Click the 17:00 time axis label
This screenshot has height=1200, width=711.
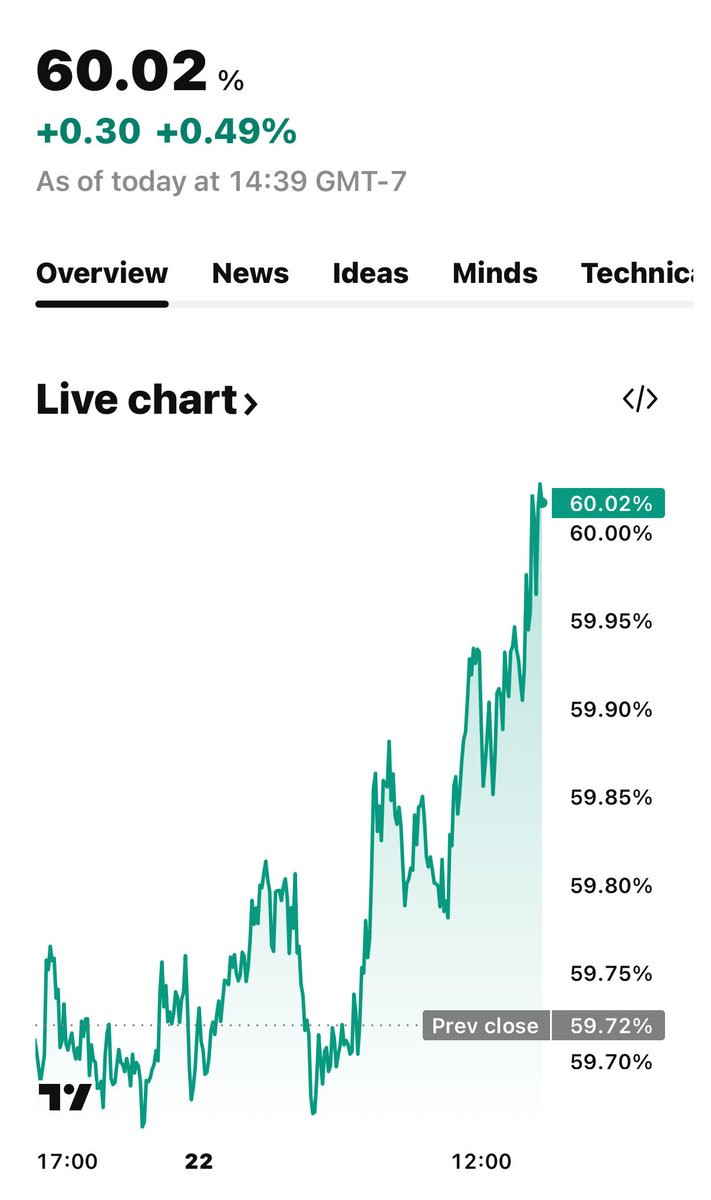coord(67,1161)
